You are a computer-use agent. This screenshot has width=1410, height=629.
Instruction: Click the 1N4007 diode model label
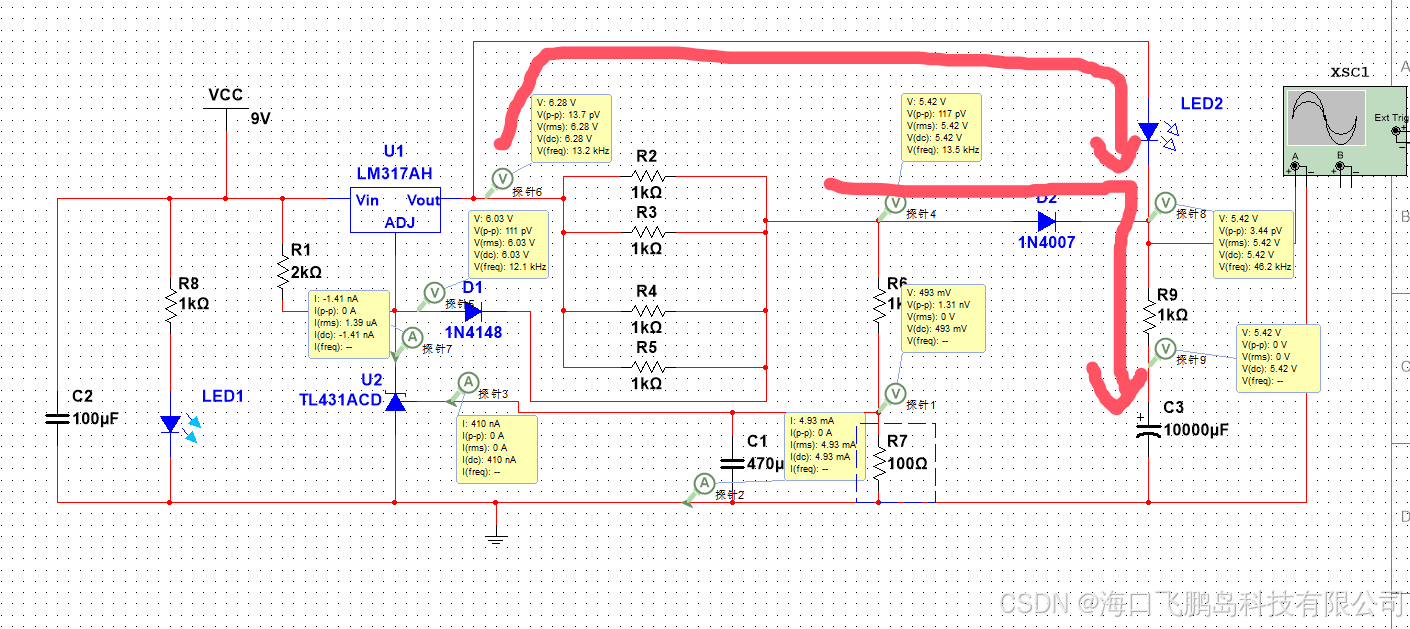1047,244
